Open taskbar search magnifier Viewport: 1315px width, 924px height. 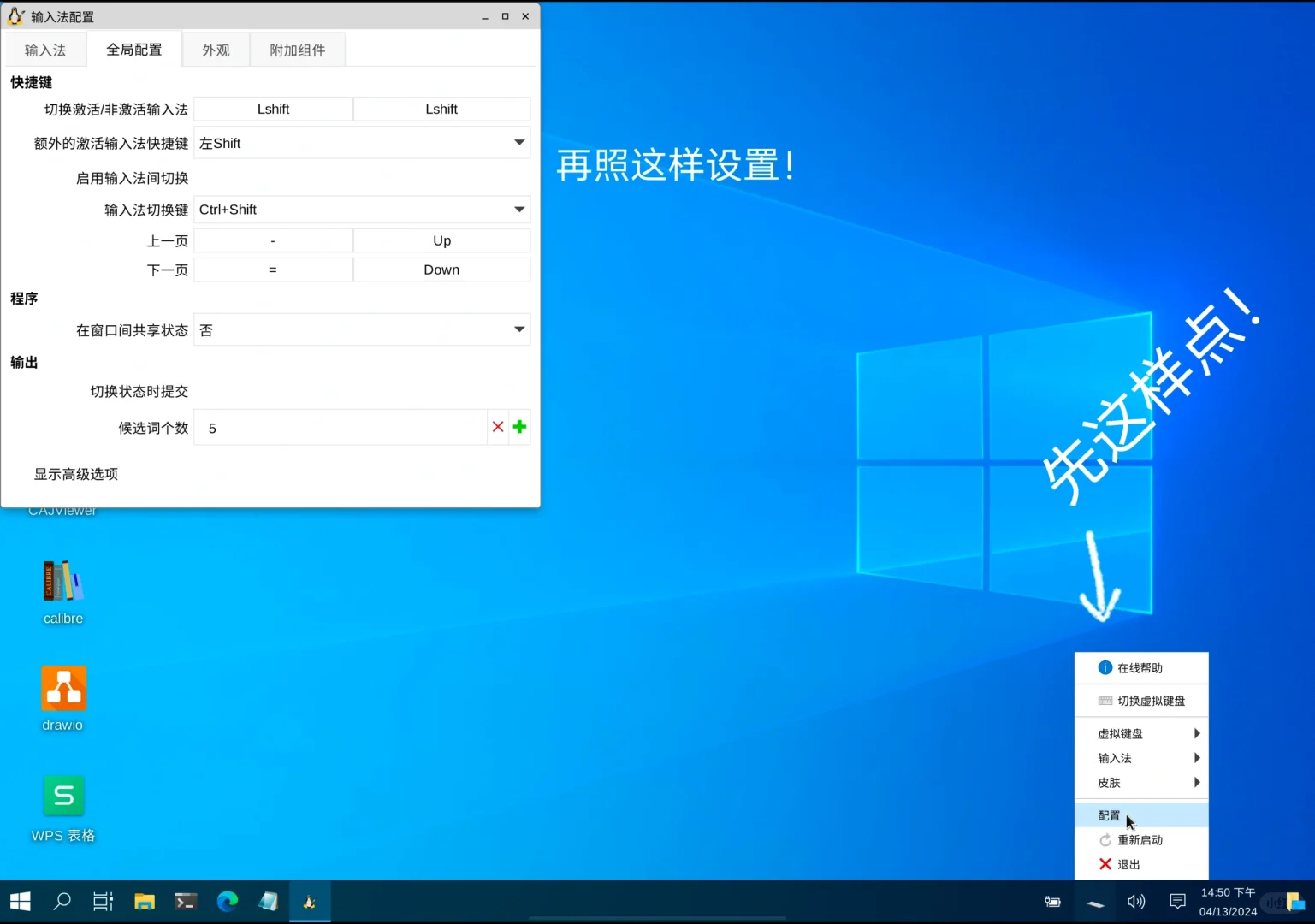62,901
